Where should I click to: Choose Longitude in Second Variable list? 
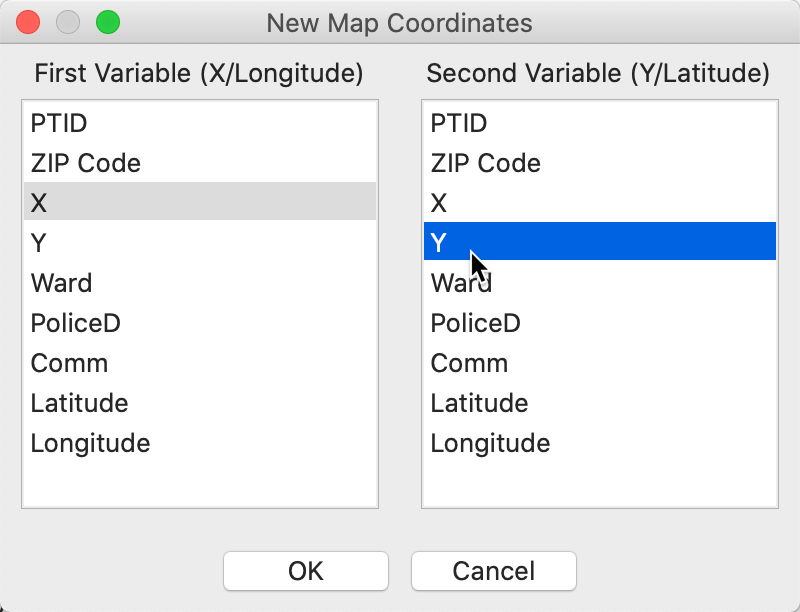pos(600,442)
